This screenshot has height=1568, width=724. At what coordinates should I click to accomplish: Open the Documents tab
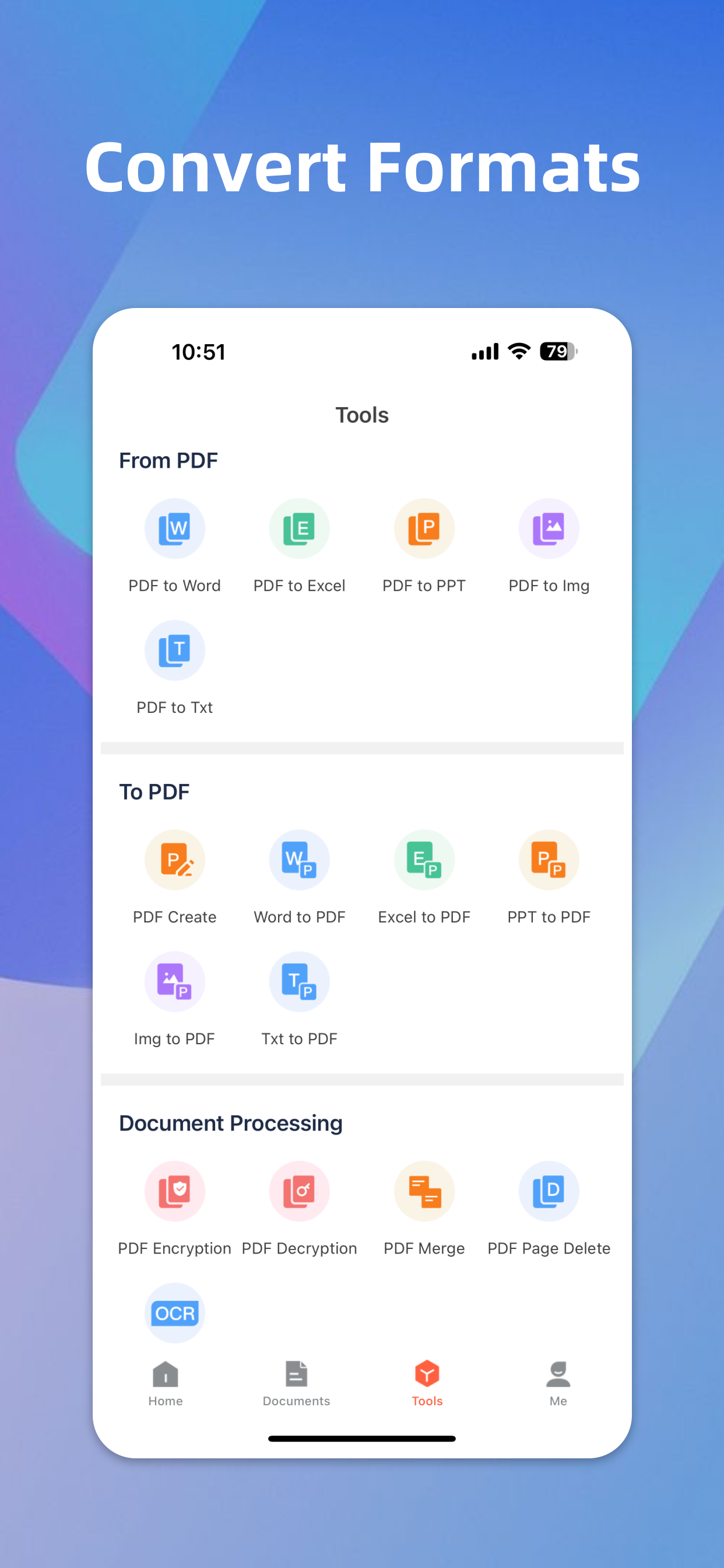point(296,1384)
